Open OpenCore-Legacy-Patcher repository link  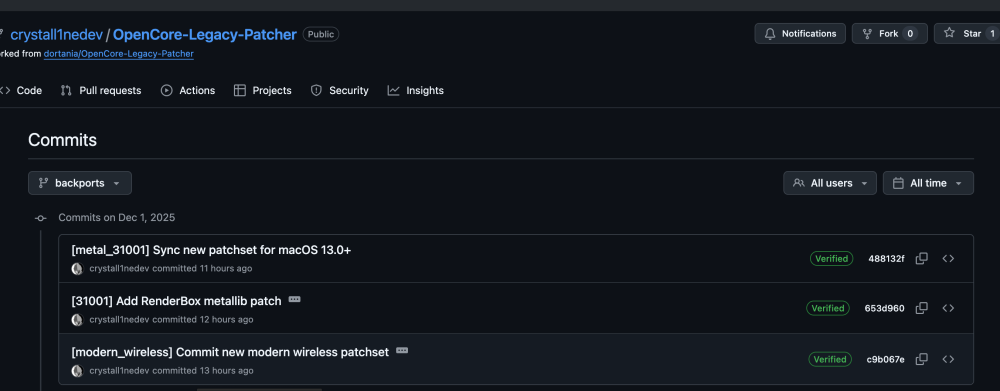pyautogui.click(x=205, y=34)
